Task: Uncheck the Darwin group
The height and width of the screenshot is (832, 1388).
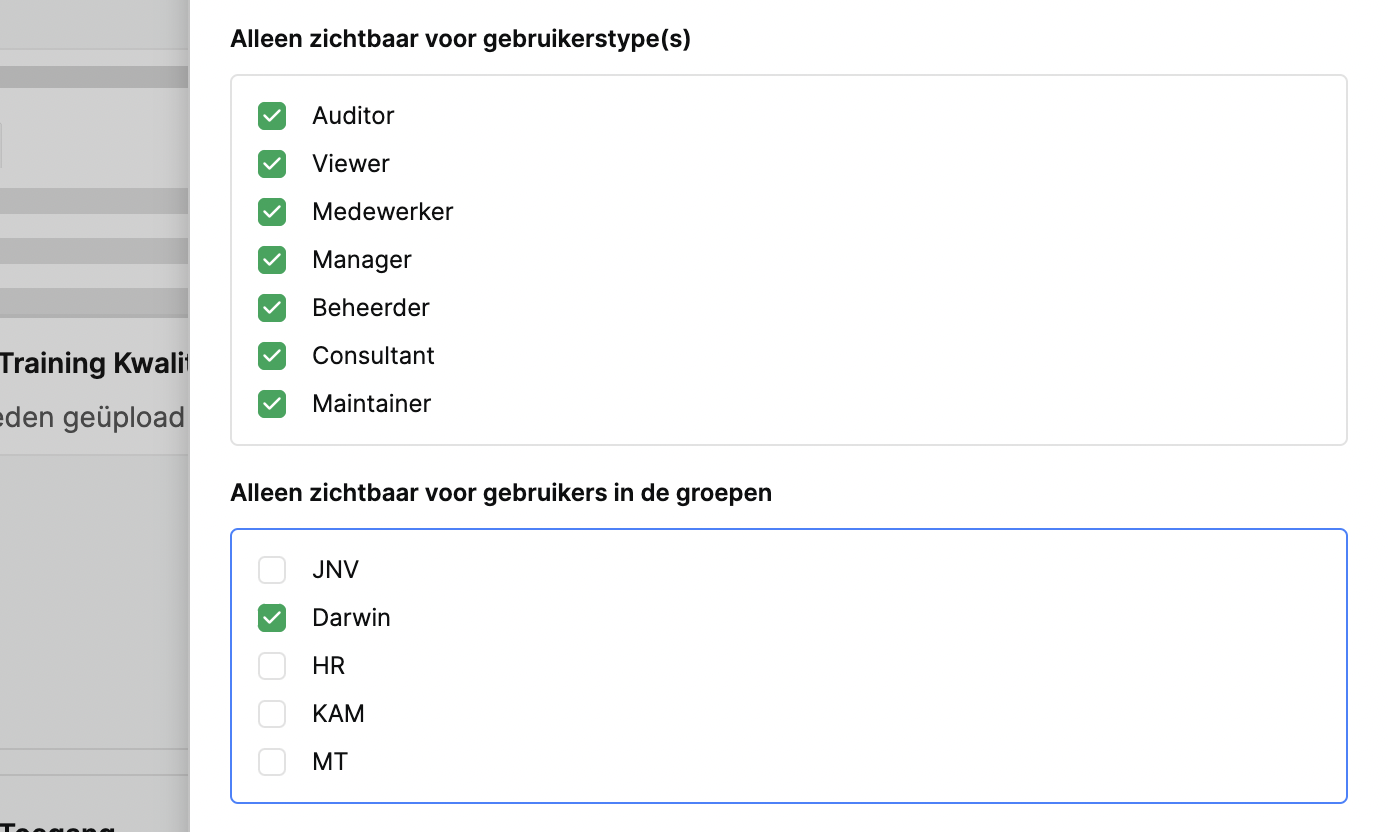Action: [x=272, y=618]
